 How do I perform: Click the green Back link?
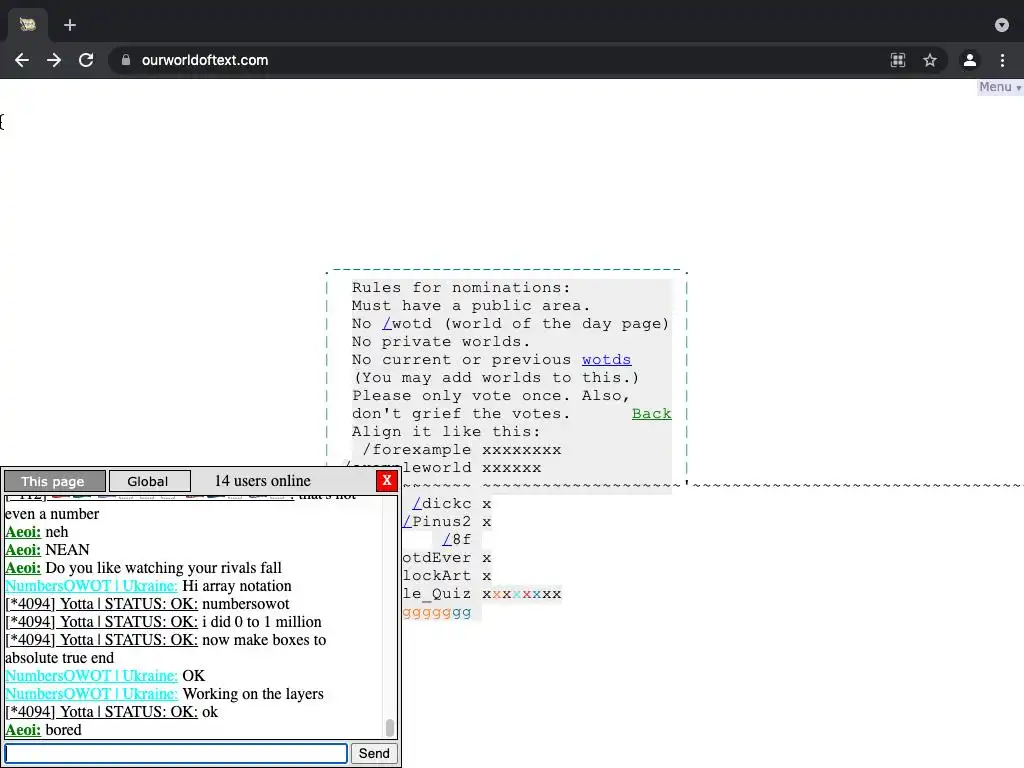coord(651,413)
